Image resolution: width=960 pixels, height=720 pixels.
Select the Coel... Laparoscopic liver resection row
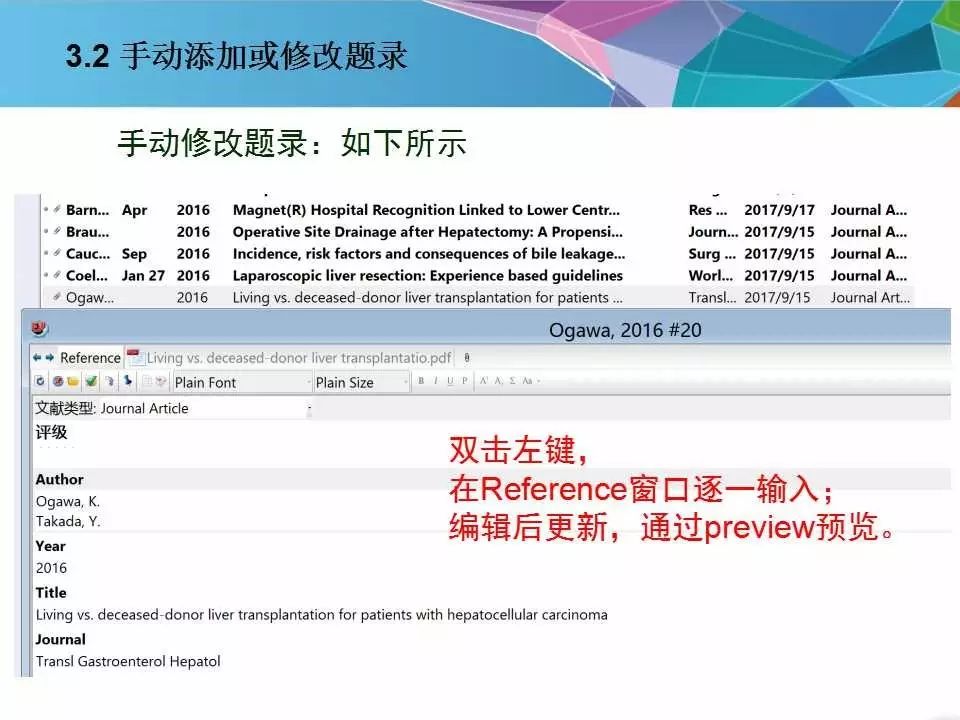click(x=478, y=276)
